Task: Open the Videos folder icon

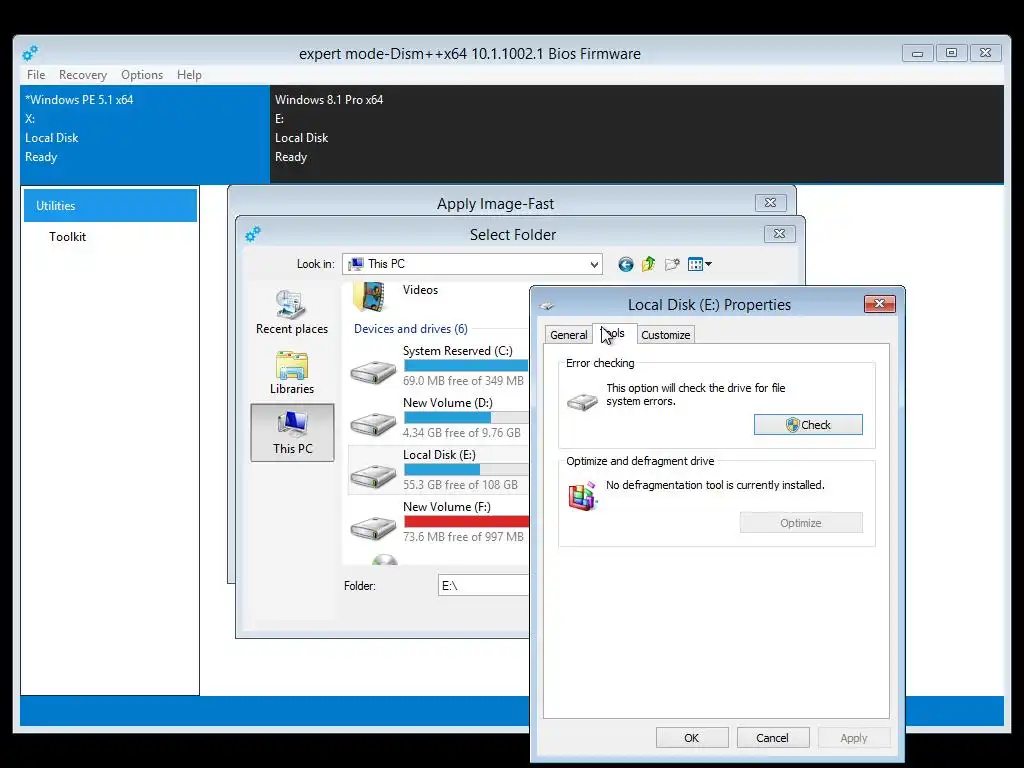Action: [x=370, y=297]
